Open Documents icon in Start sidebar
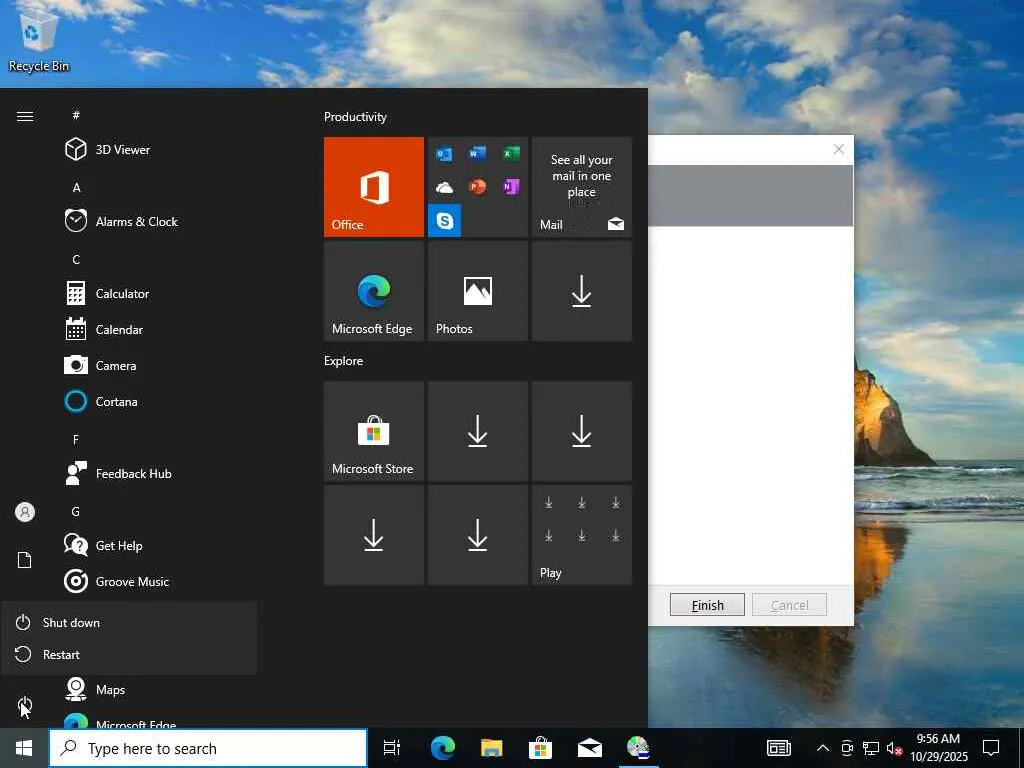The width and height of the screenshot is (1024, 768). click(25, 560)
